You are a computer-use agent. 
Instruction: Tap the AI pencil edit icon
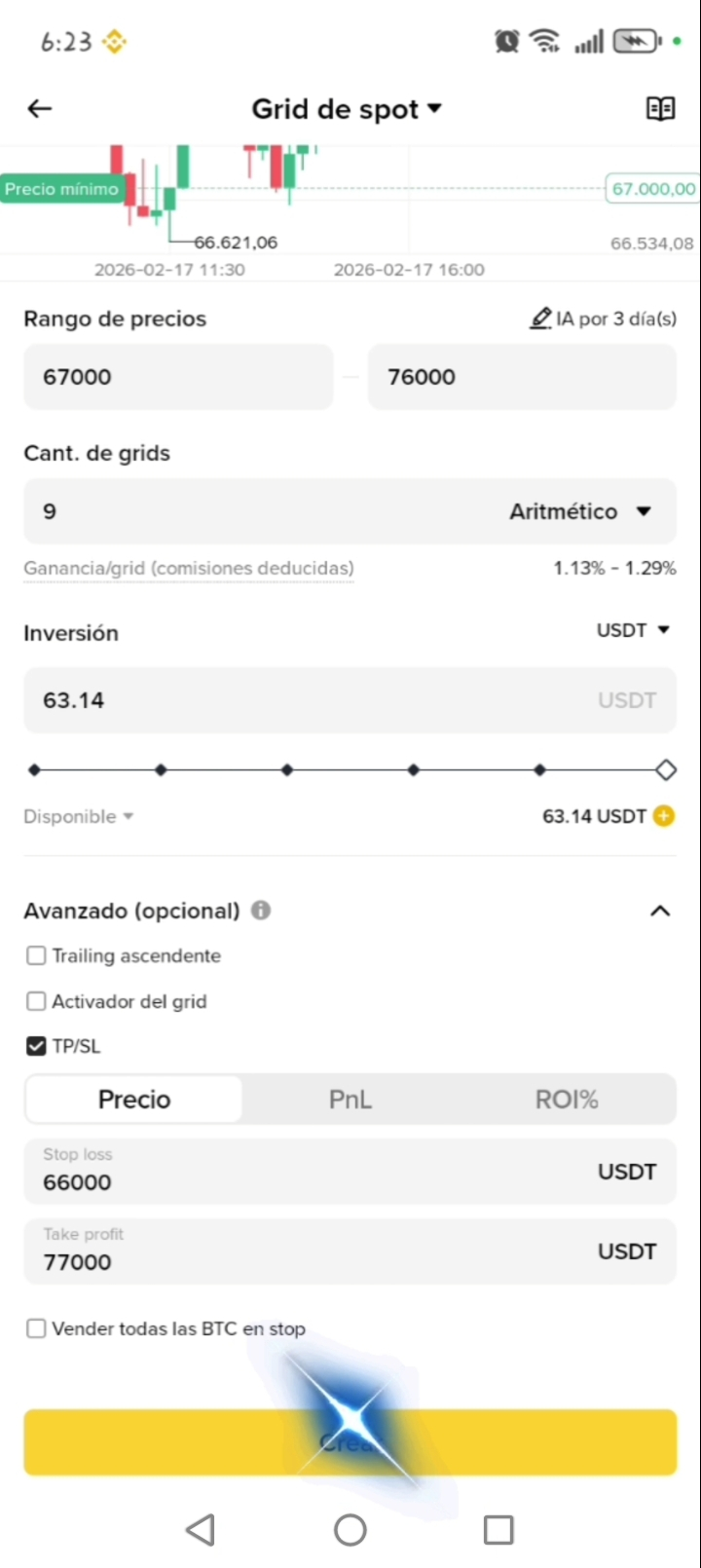[540, 318]
